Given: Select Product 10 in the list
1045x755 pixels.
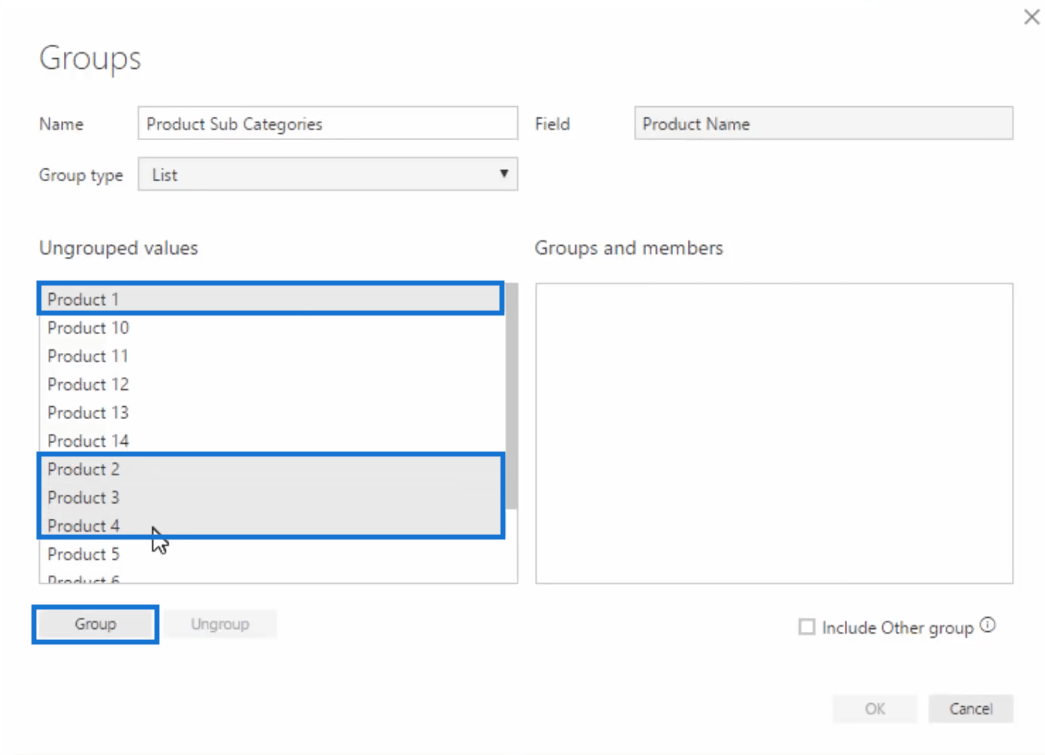Looking at the screenshot, I should (271, 328).
